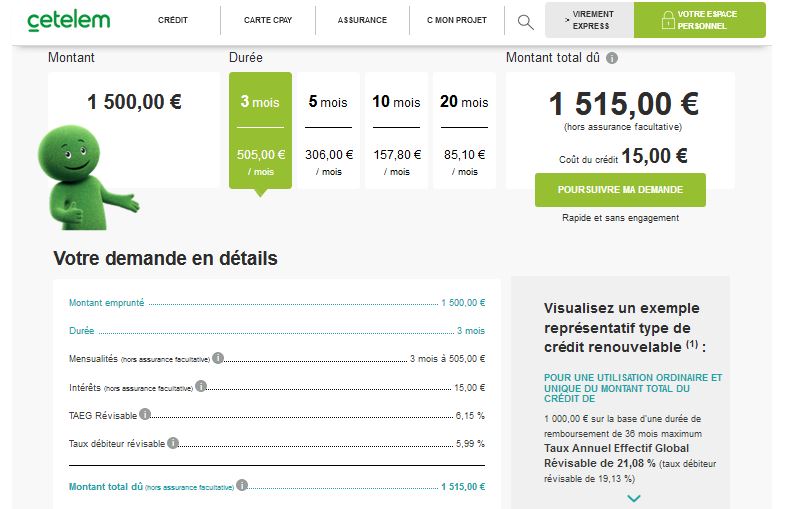Edit the 1 500,00 € amount field

[x=133, y=102]
